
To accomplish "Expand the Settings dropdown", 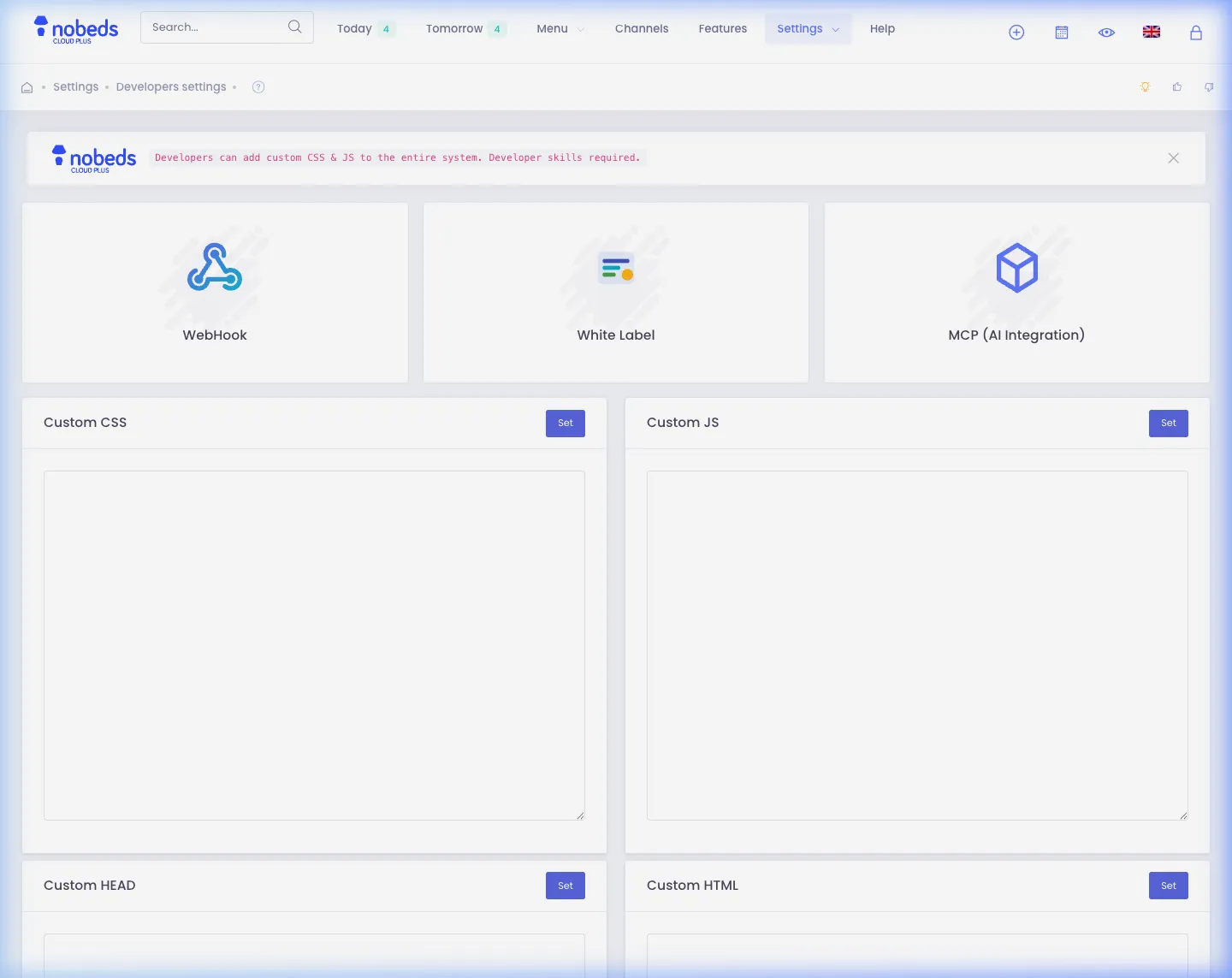I will tap(808, 28).
